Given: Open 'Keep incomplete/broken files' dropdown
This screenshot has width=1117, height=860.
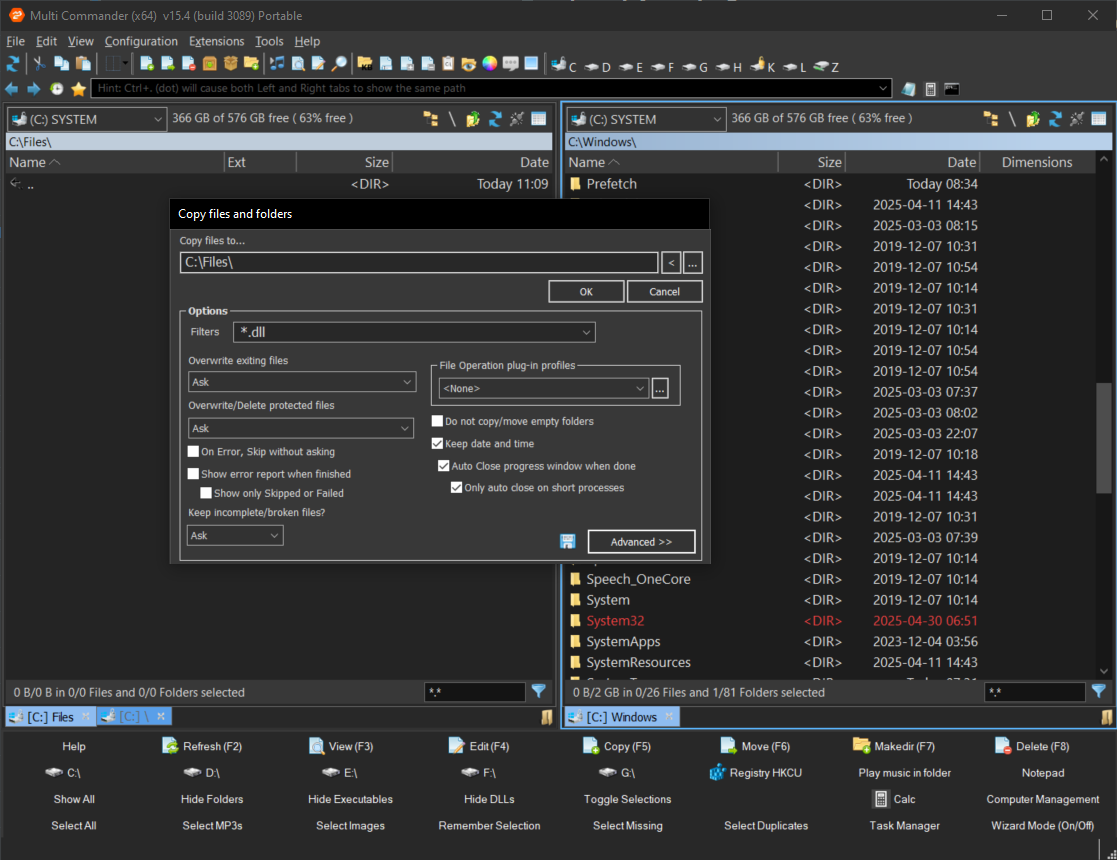Looking at the screenshot, I should pyautogui.click(x=274, y=535).
